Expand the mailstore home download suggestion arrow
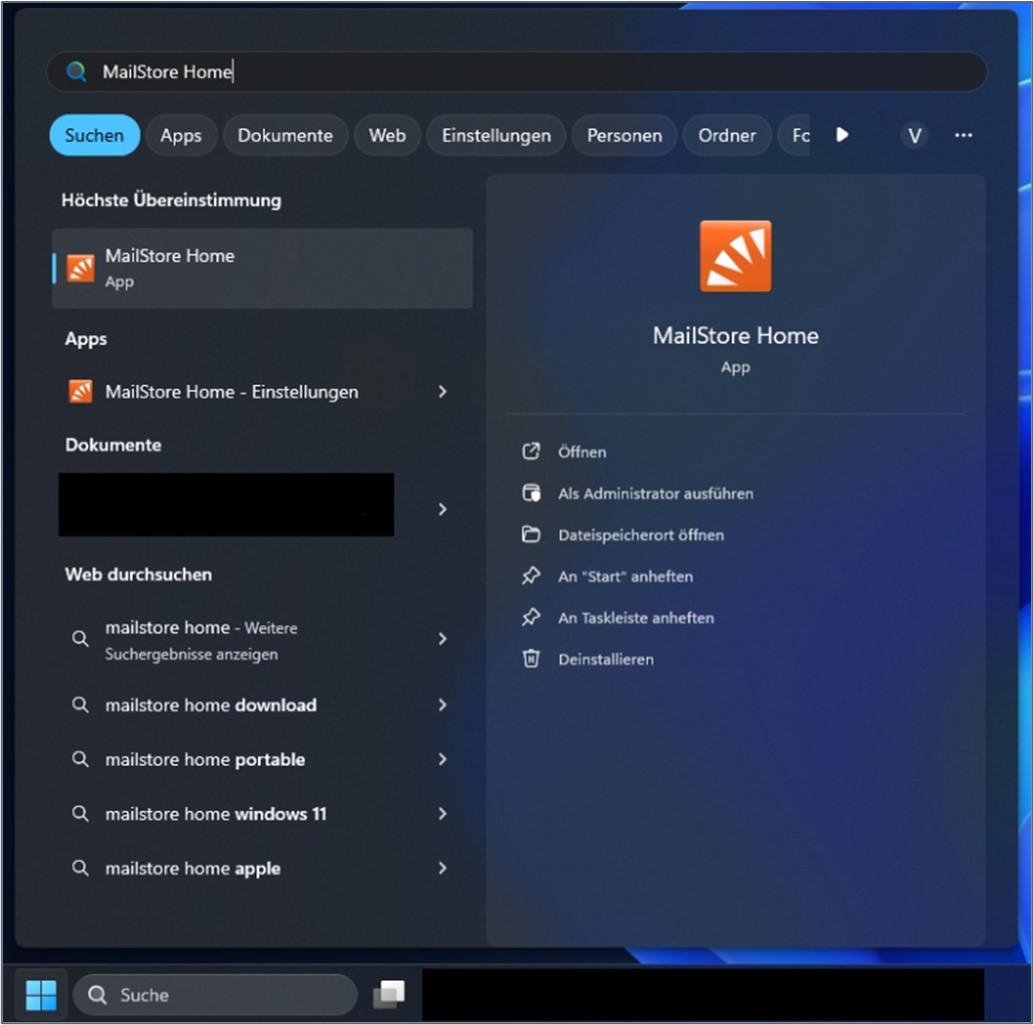Screen dimensions: 1034x1025 pyautogui.click(x=442, y=705)
